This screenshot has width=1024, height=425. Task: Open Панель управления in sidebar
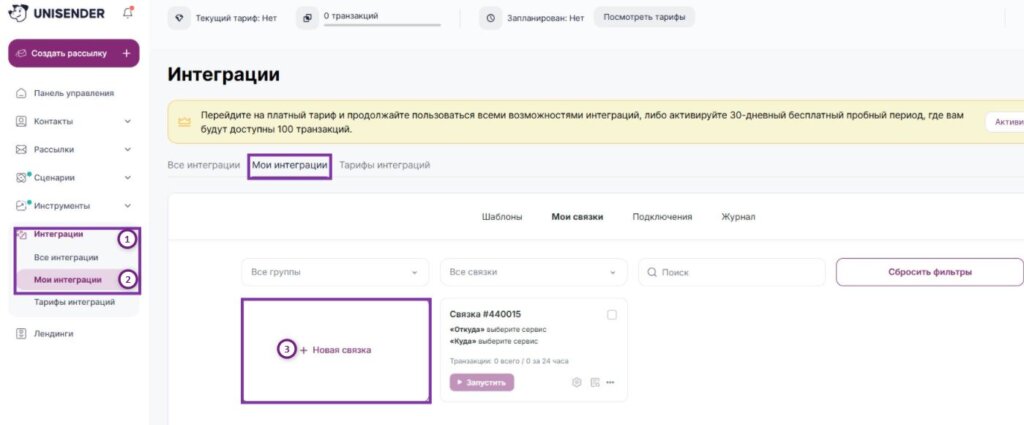click(x=74, y=93)
